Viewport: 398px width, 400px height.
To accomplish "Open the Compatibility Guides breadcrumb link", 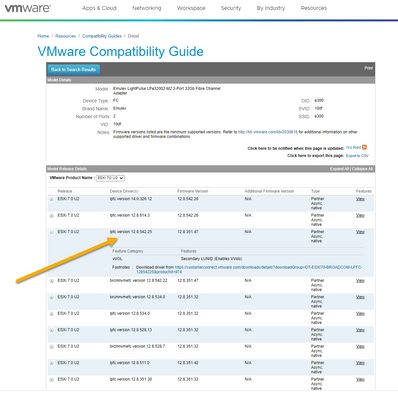I will click(102, 36).
